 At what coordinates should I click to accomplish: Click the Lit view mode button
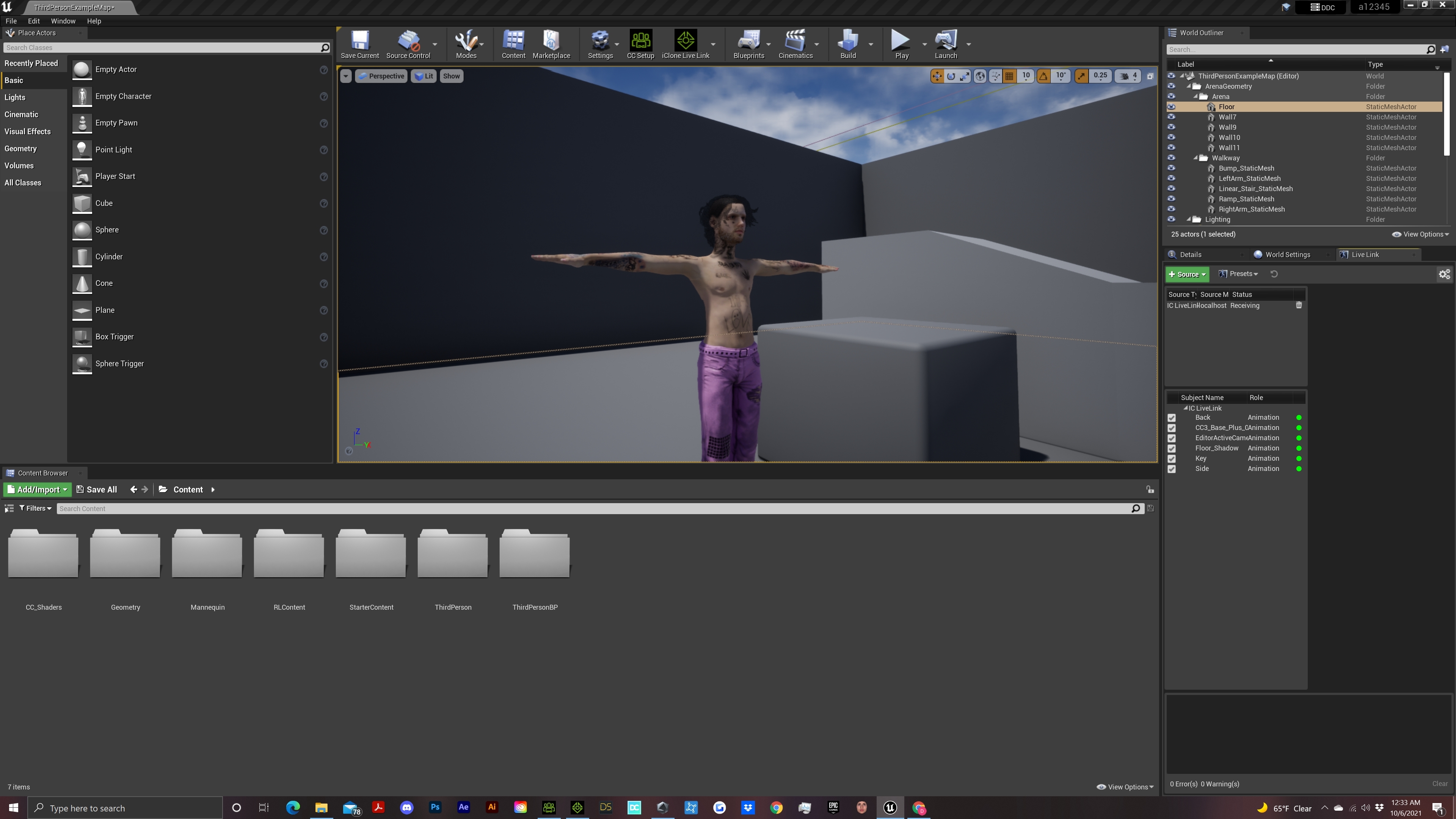424,76
